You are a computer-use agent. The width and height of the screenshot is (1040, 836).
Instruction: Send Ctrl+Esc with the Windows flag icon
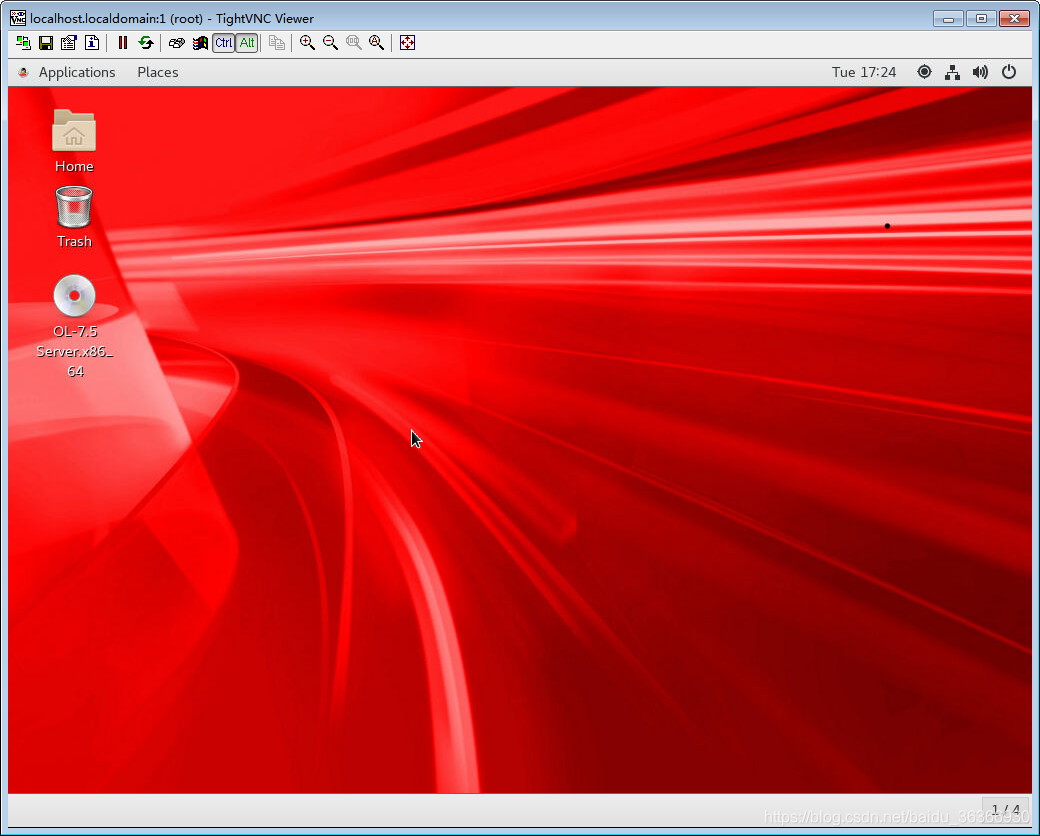(200, 43)
